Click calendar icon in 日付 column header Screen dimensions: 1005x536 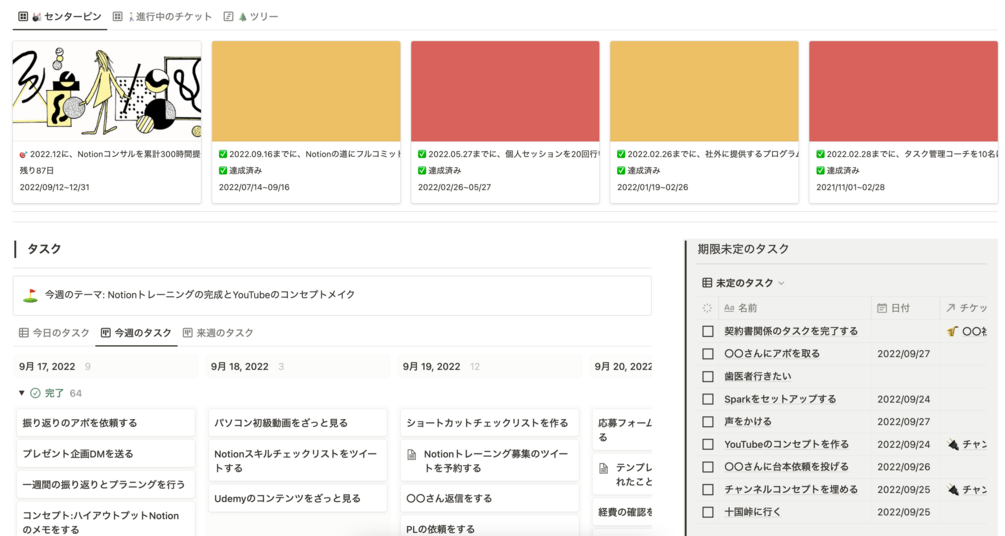point(882,308)
